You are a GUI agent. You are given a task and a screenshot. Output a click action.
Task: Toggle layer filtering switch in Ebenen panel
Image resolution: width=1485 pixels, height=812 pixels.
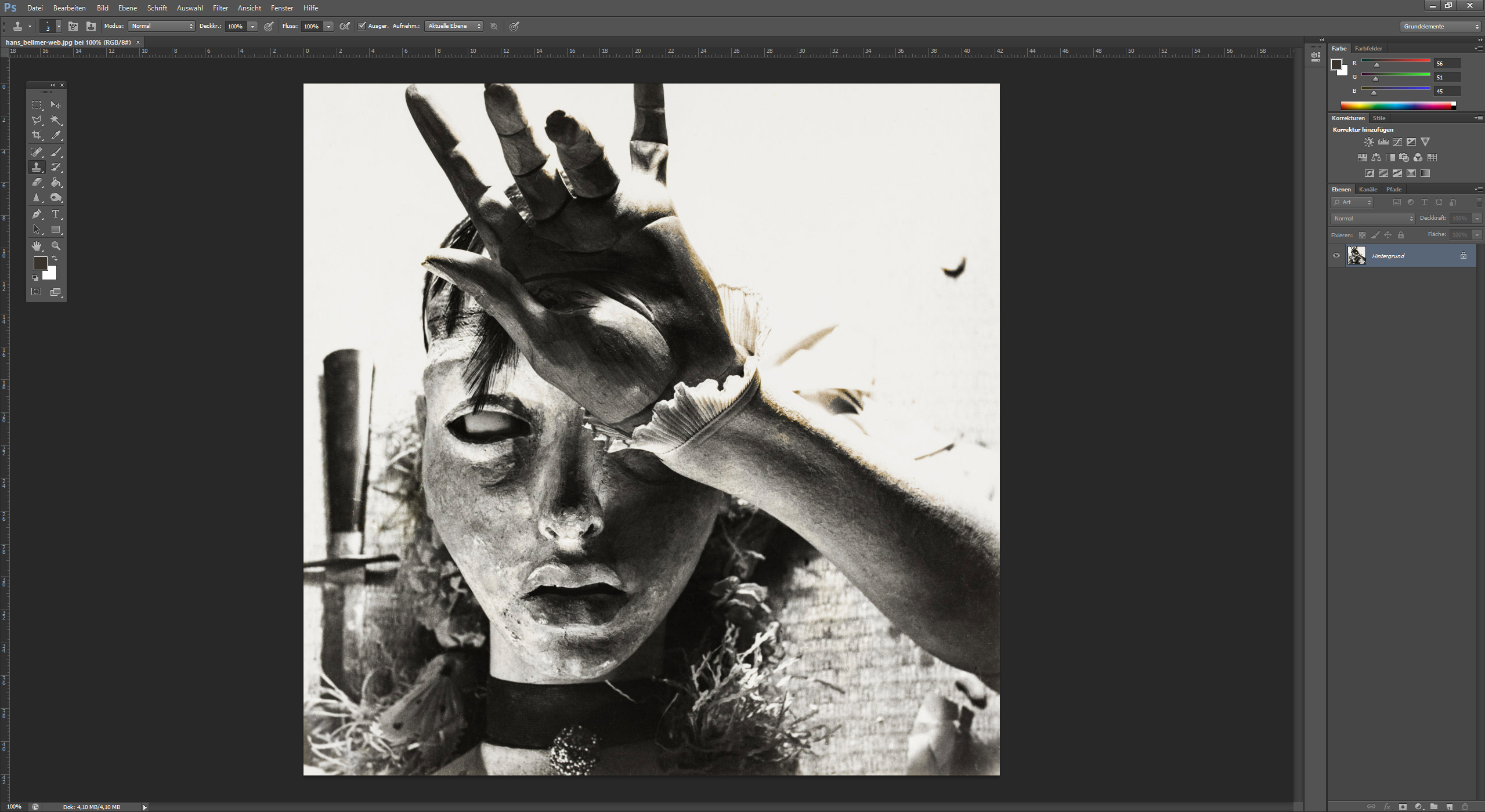point(1479,202)
